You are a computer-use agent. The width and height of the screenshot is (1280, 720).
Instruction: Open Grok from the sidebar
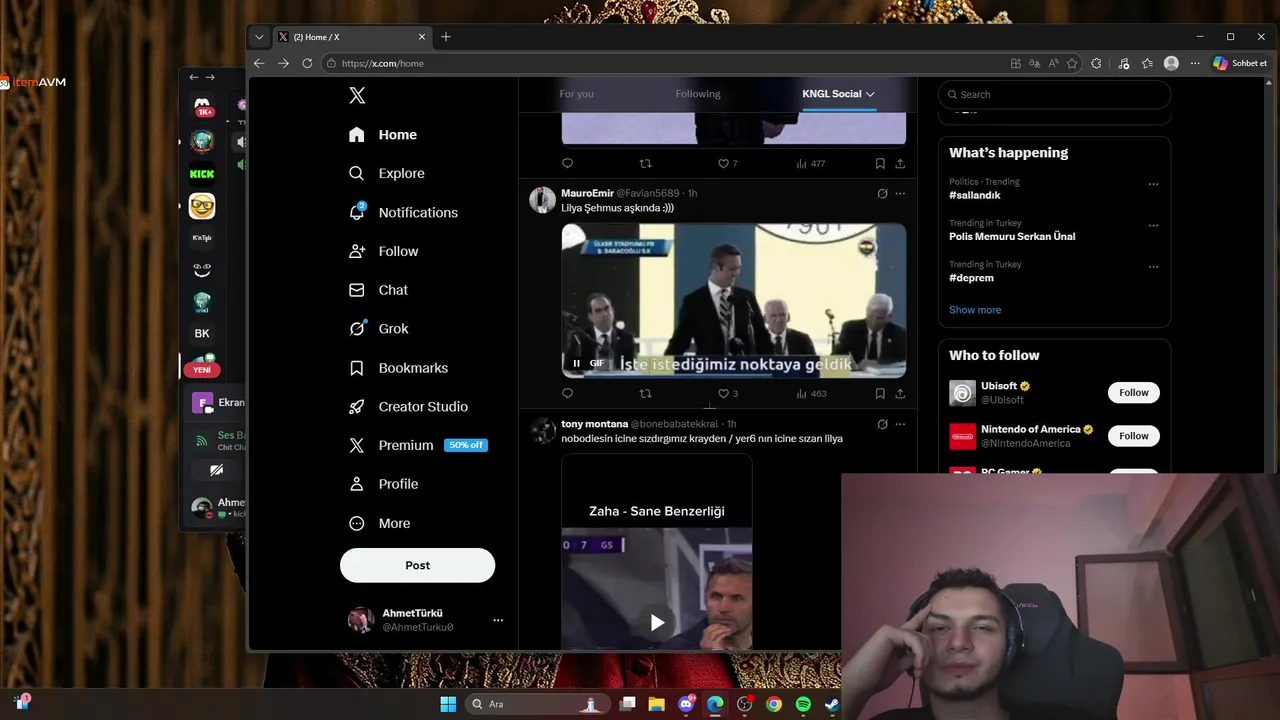pyautogui.click(x=378, y=329)
